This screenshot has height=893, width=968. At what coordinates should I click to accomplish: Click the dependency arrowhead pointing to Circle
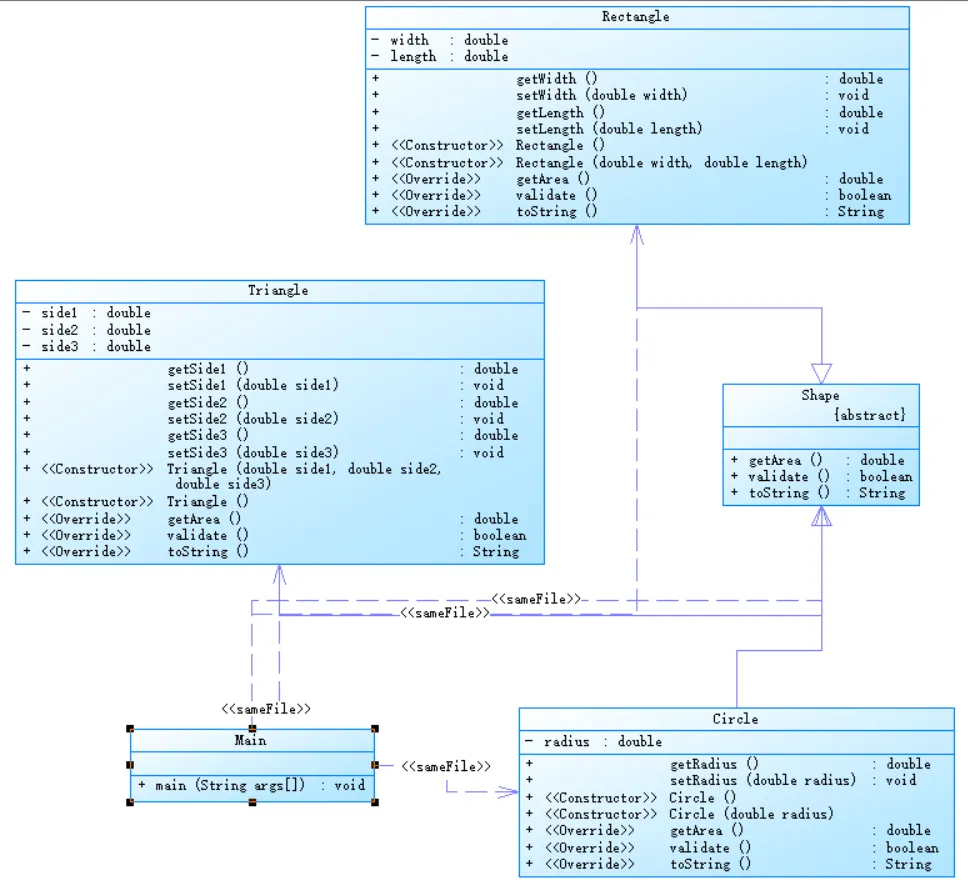[507, 792]
